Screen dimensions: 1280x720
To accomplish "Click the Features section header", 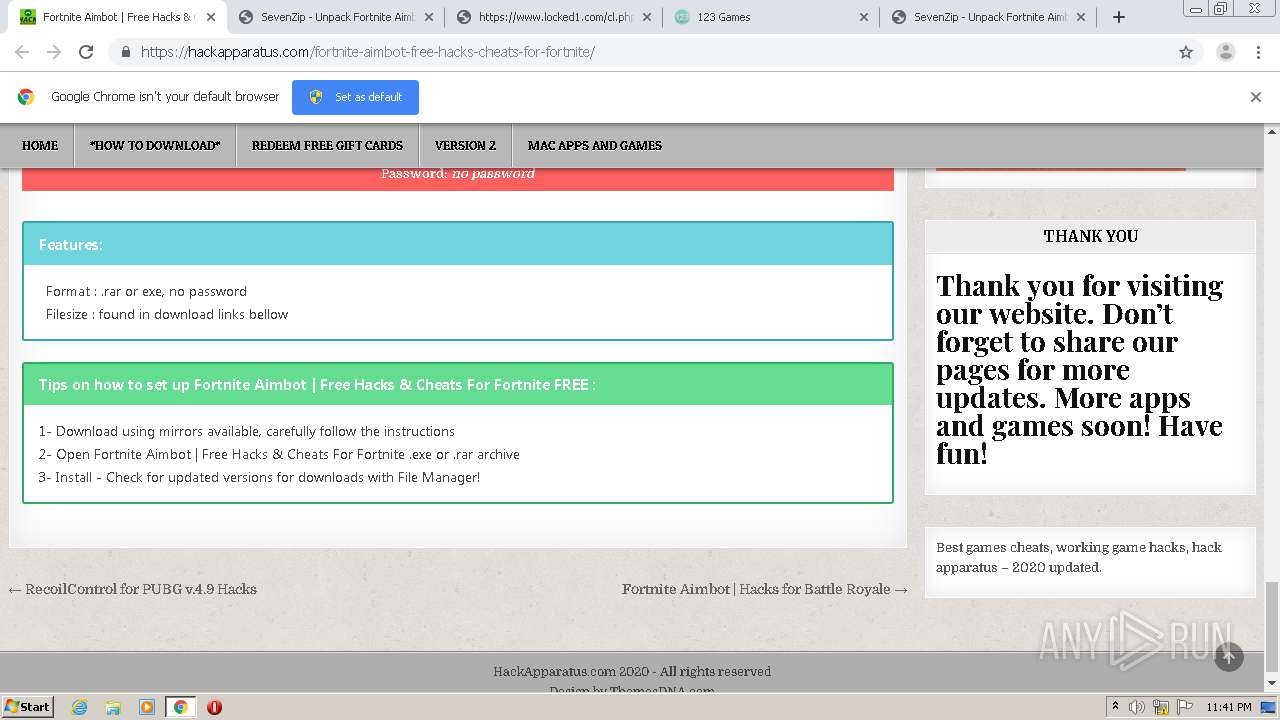I will 458,244.
